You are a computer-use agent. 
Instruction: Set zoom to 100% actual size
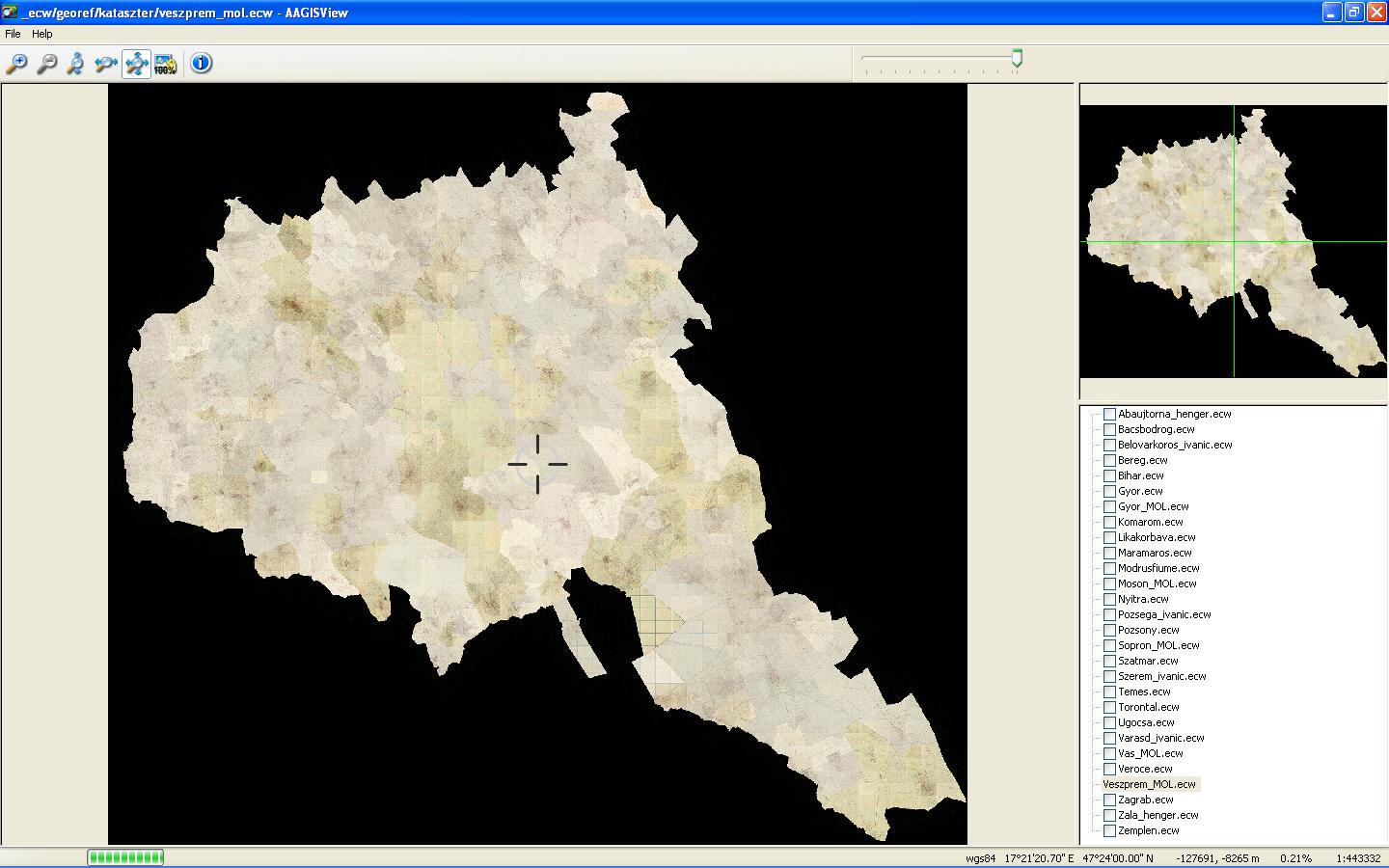(x=166, y=64)
